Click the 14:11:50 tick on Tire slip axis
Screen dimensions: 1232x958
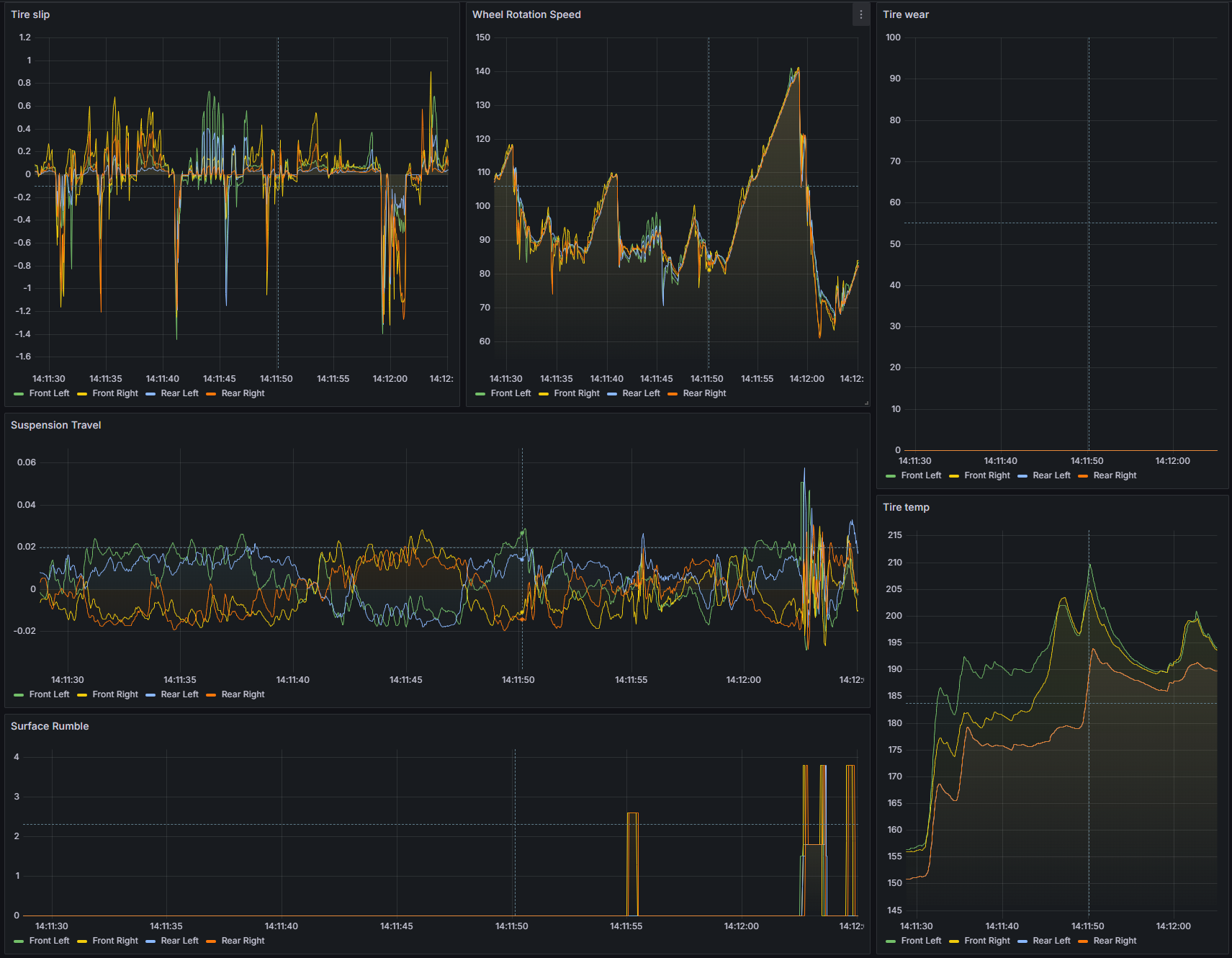click(276, 379)
